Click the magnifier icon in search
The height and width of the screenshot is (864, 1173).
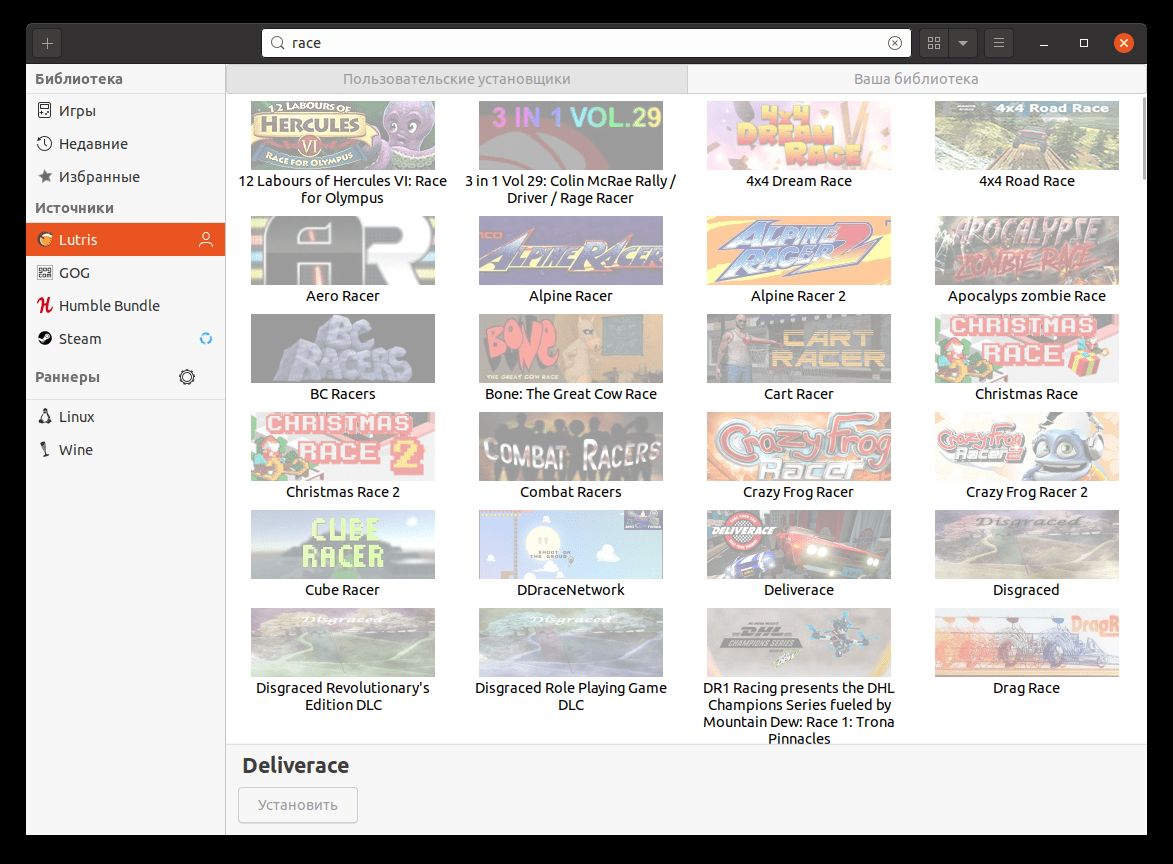click(278, 43)
